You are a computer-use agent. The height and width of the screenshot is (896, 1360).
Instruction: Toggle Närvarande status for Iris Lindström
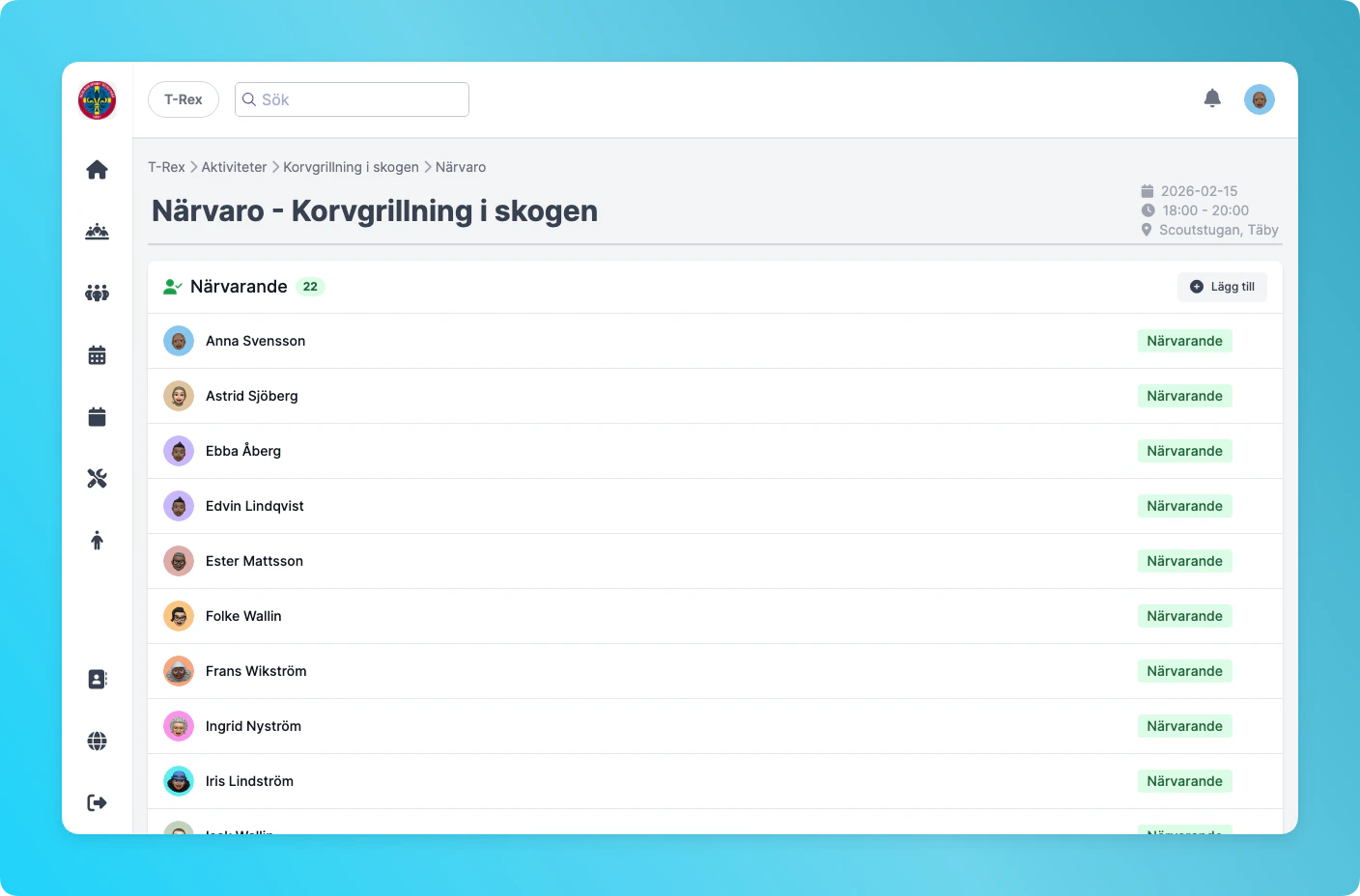(x=1184, y=781)
